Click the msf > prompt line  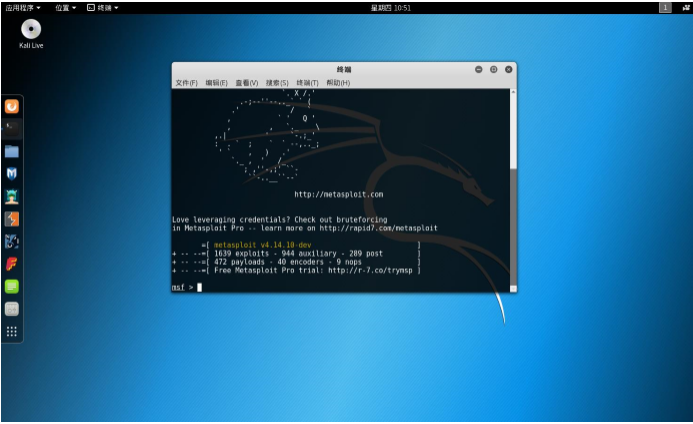tap(187, 287)
